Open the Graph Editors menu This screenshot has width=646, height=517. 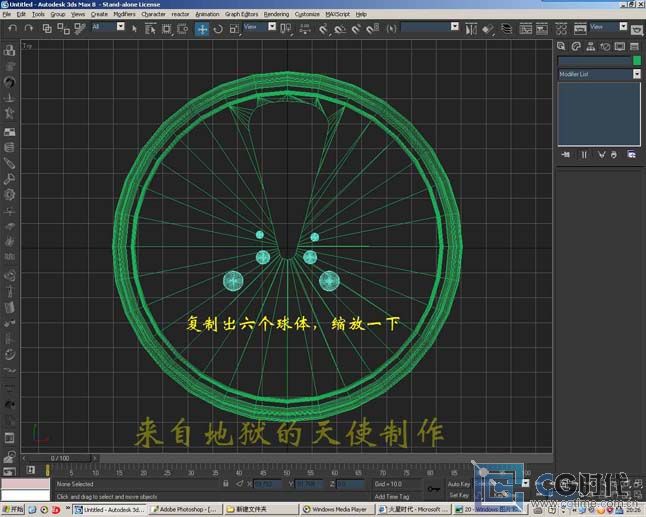241,14
